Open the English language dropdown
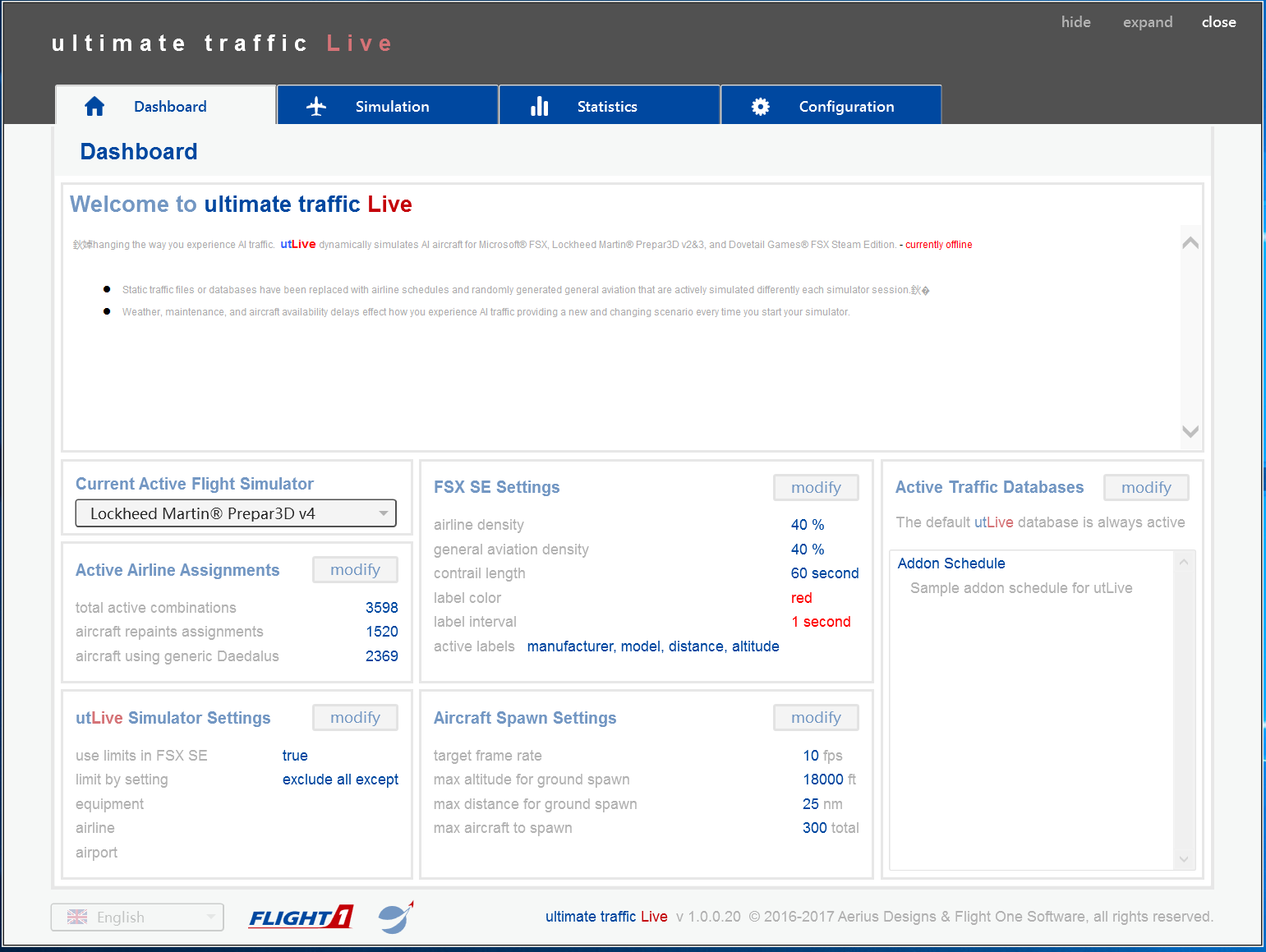 137,918
